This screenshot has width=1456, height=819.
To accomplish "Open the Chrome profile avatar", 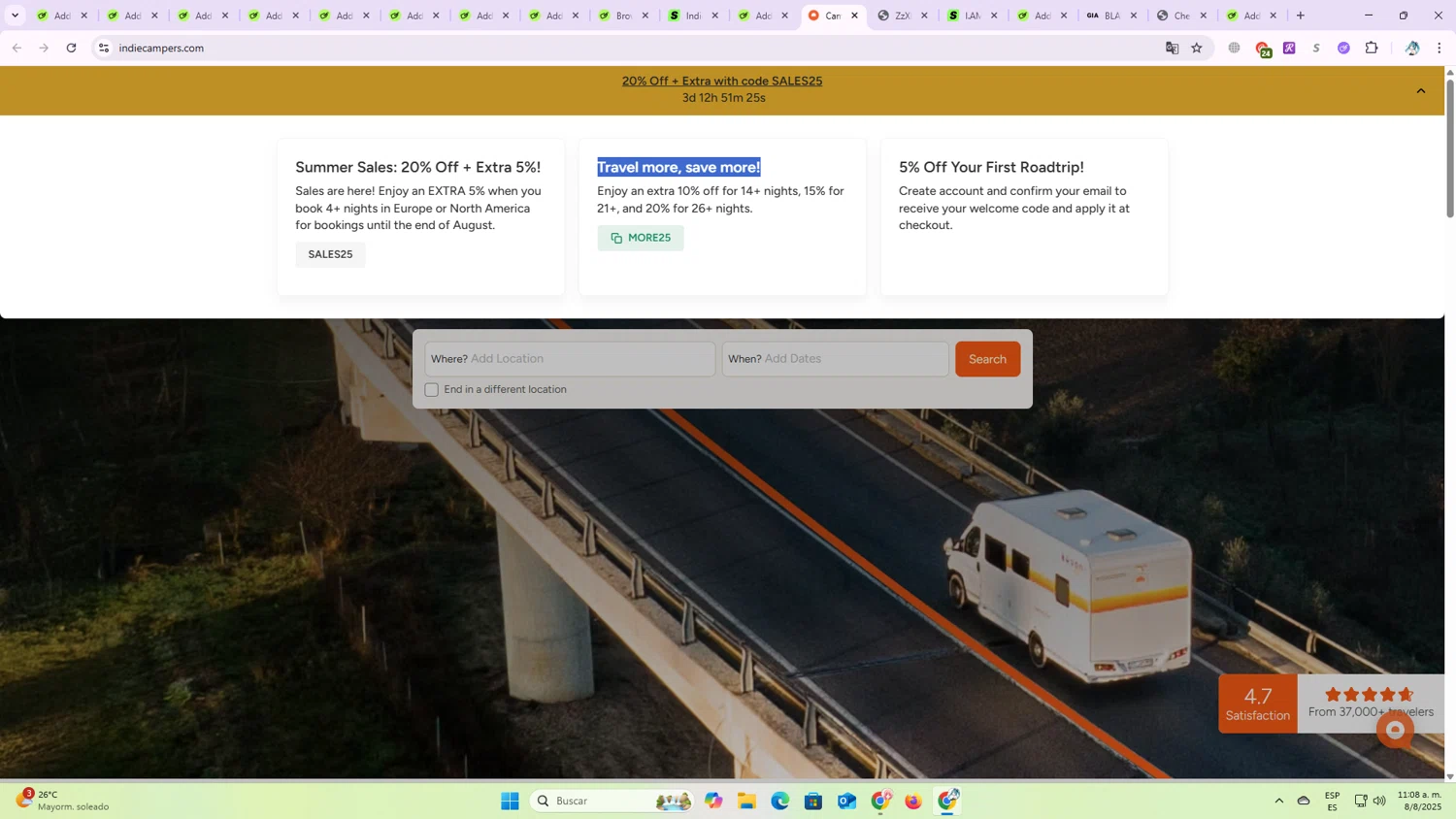I will tap(1411, 48).
